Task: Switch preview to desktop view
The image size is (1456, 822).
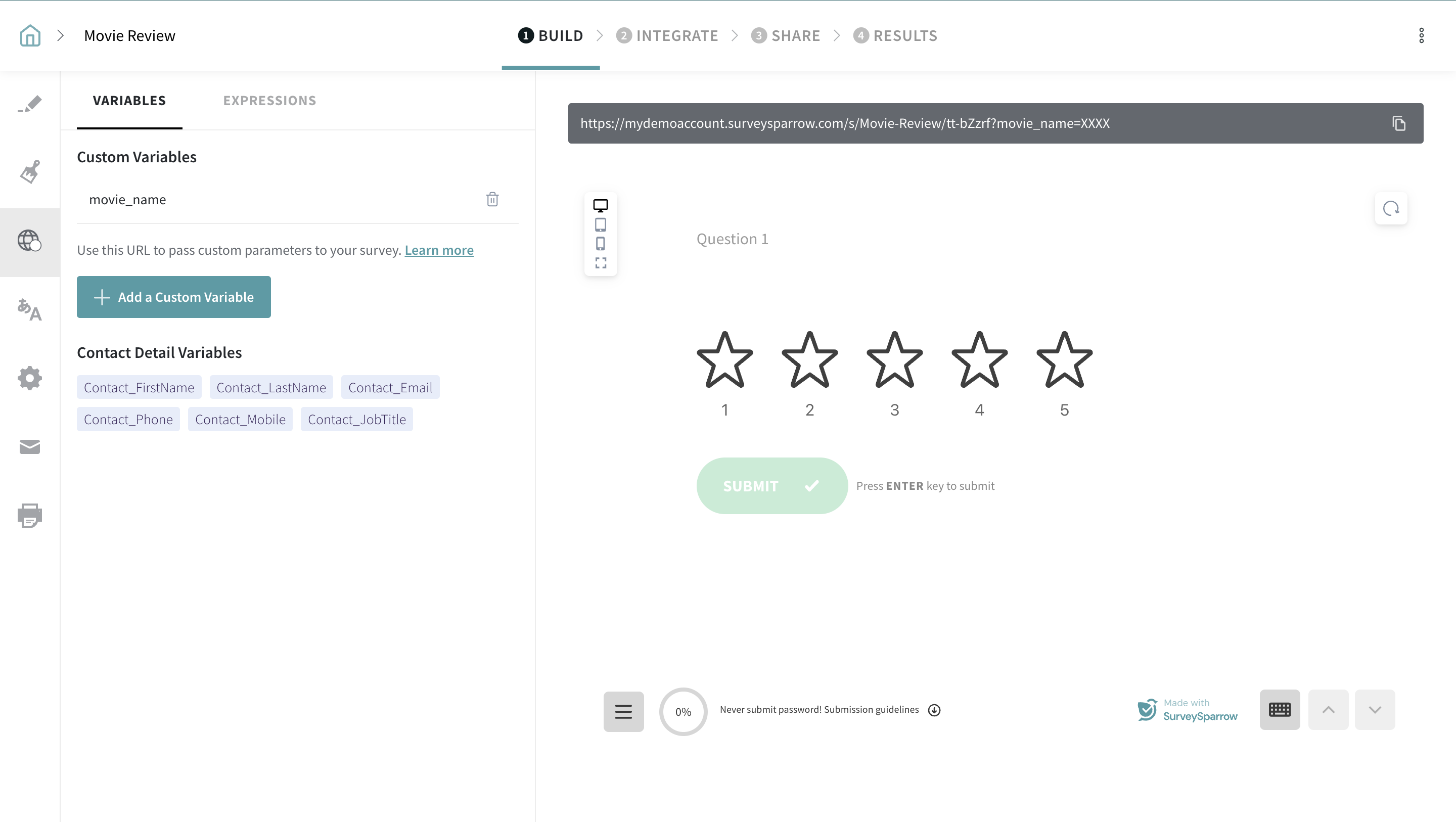Action: point(600,205)
